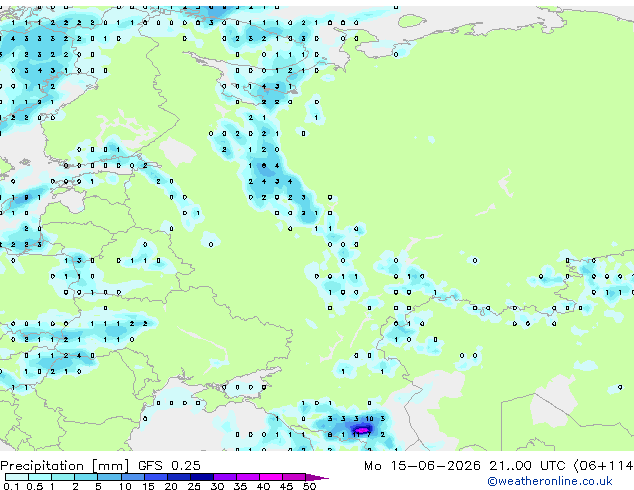Click the '0.1' legend scale label

pos(12,486)
